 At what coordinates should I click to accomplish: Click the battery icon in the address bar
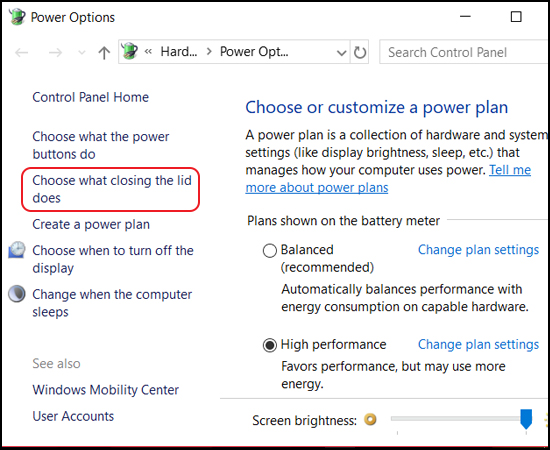(x=129, y=51)
